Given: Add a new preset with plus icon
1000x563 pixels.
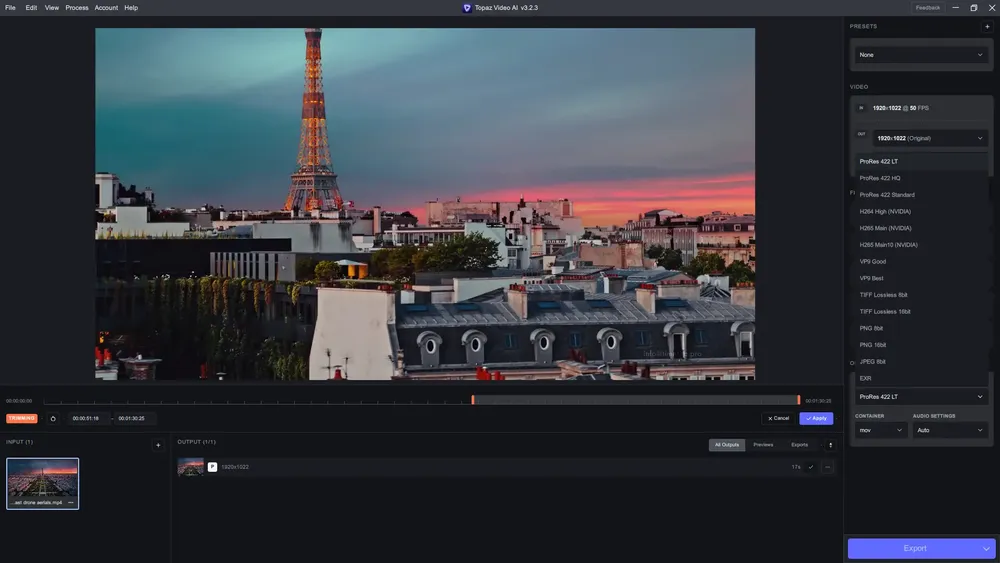Looking at the screenshot, I should click(x=987, y=26).
